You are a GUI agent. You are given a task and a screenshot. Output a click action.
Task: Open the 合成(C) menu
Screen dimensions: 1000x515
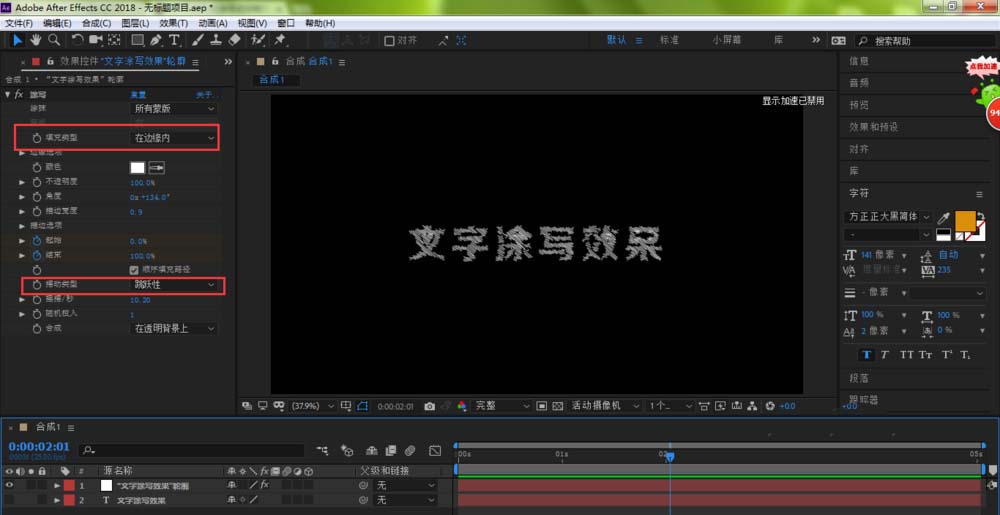tap(96, 24)
